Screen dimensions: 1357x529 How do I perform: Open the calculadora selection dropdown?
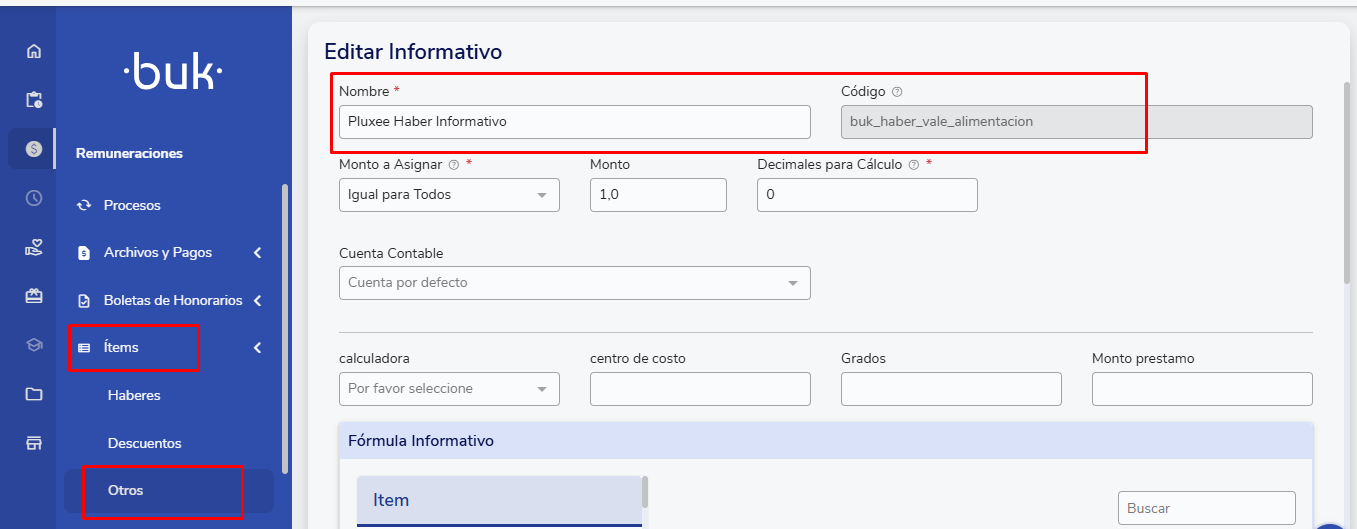point(449,389)
